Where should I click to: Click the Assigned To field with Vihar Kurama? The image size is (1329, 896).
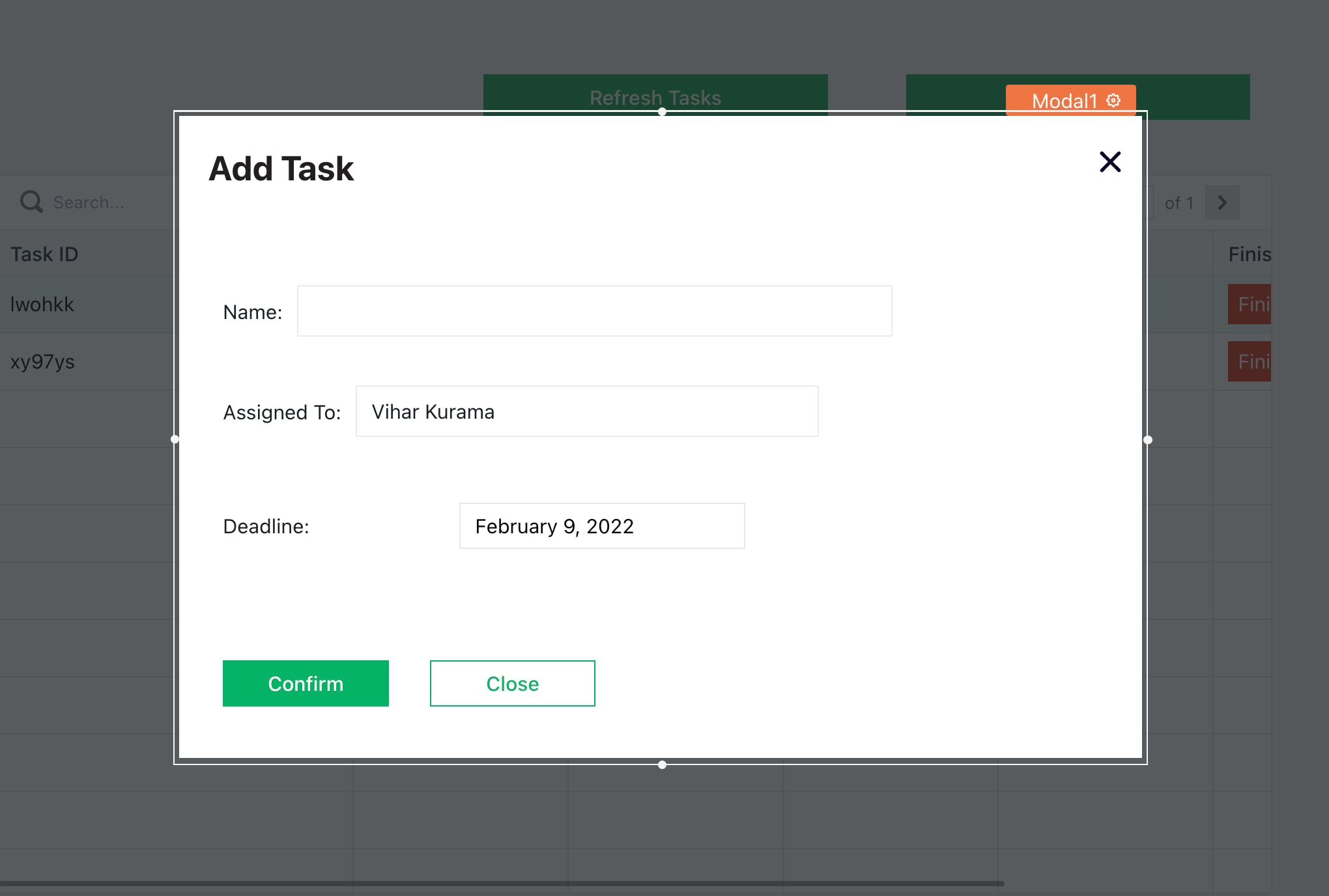click(x=586, y=412)
